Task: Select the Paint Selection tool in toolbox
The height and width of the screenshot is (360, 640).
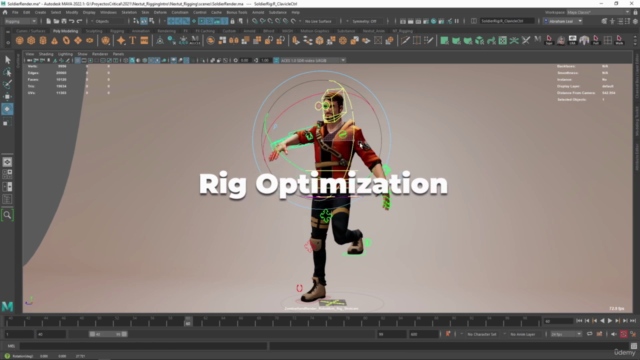Action: click(7, 84)
